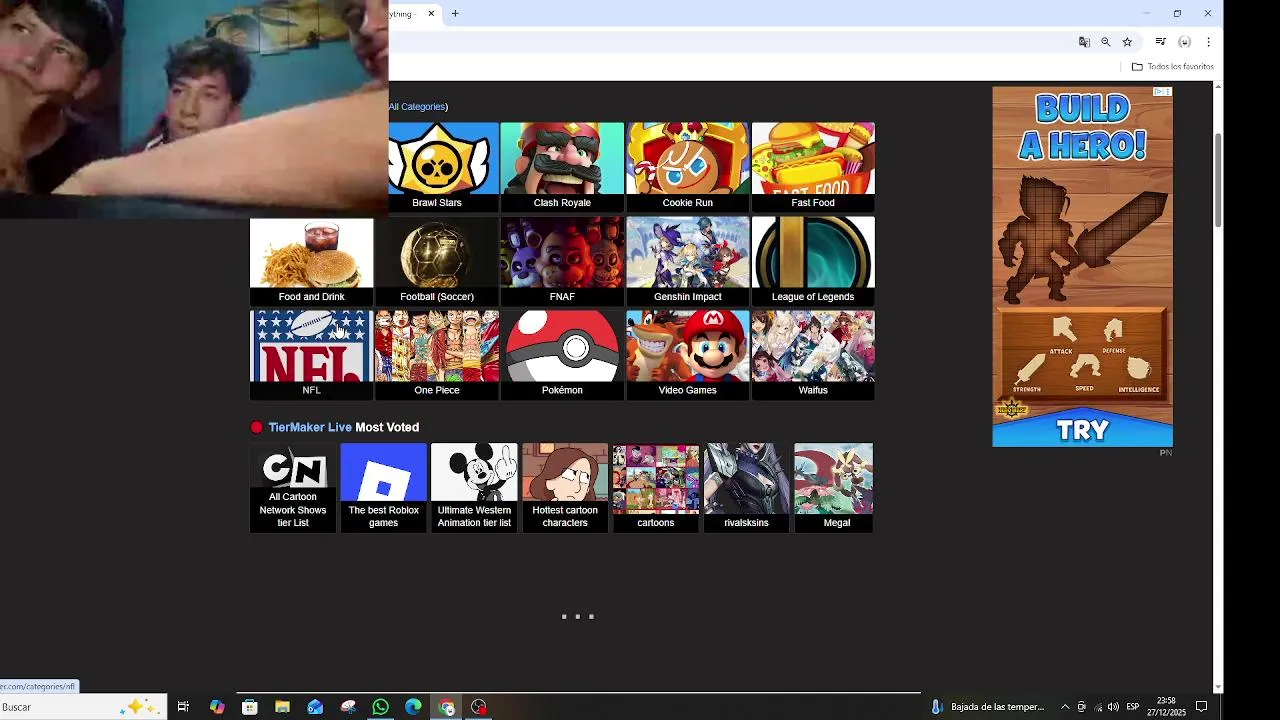
Task: Open Microsoft Store from the taskbar
Action: tap(250, 707)
